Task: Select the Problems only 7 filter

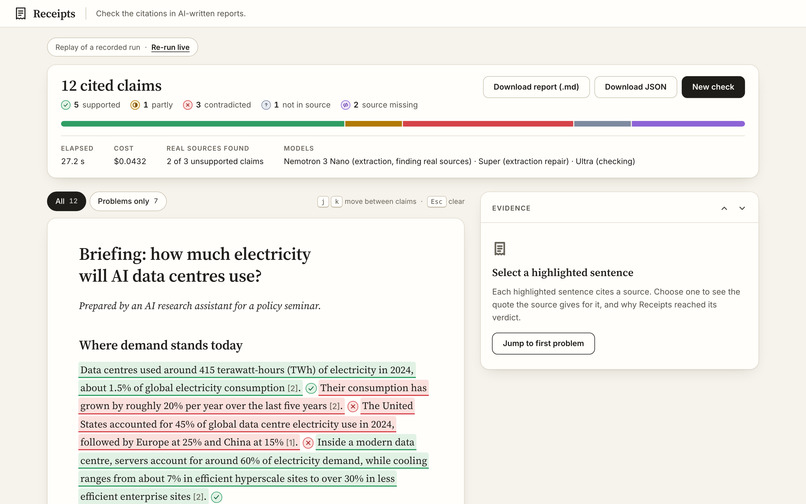Action: pyautogui.click(x=128, y=201)
